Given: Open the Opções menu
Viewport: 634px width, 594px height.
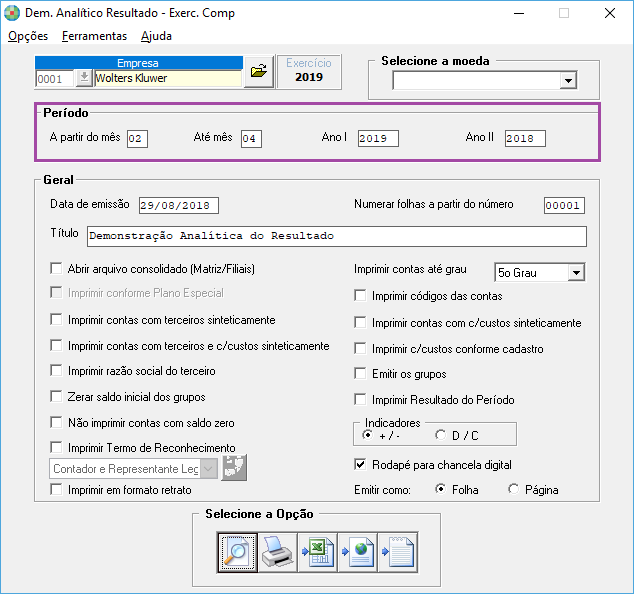Looking at the screenshot, I should pos(28,36).
